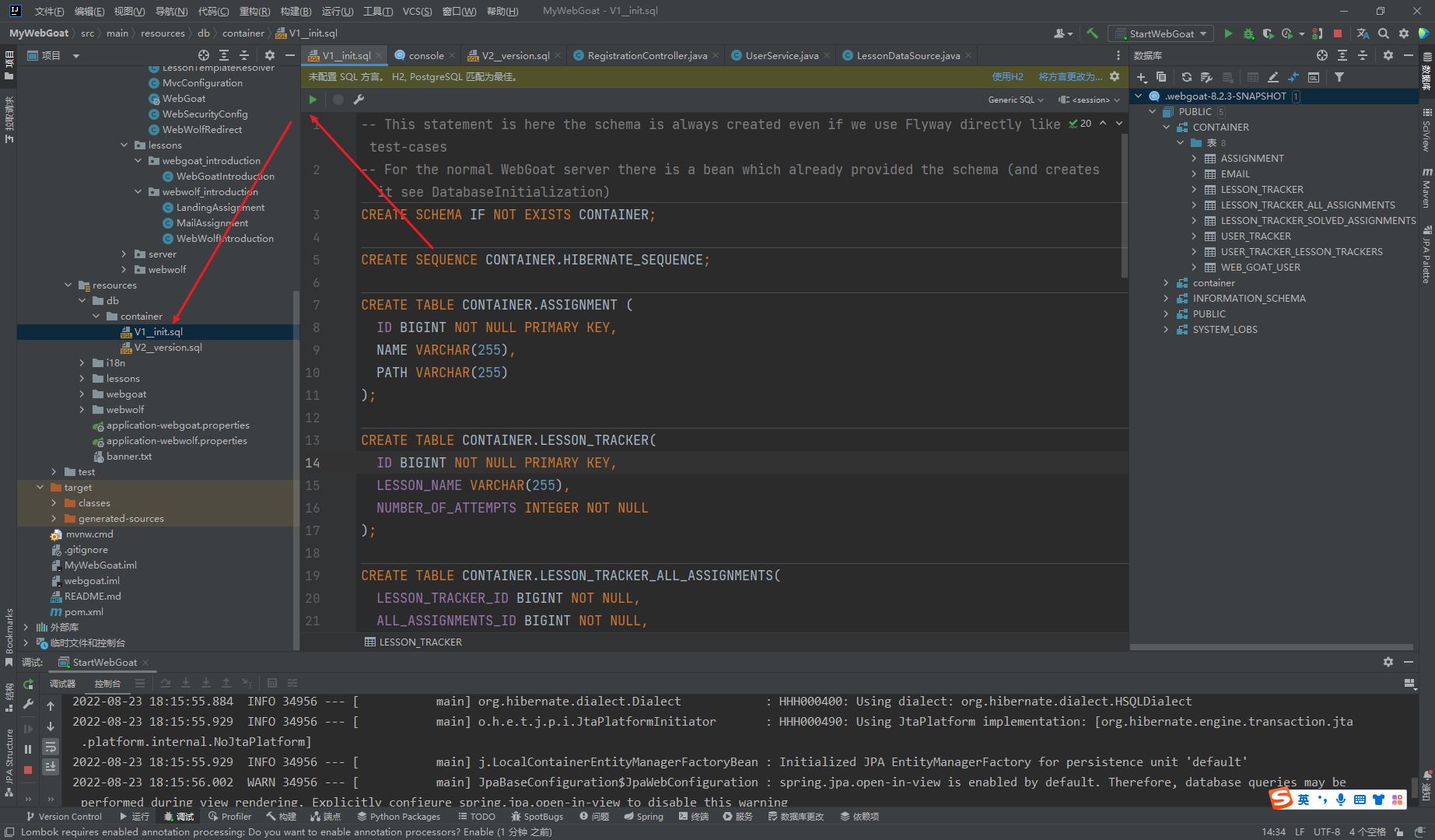Open IDE settings gear in top toolbar
The image size is (1435, 840).
pos(1404,33)
